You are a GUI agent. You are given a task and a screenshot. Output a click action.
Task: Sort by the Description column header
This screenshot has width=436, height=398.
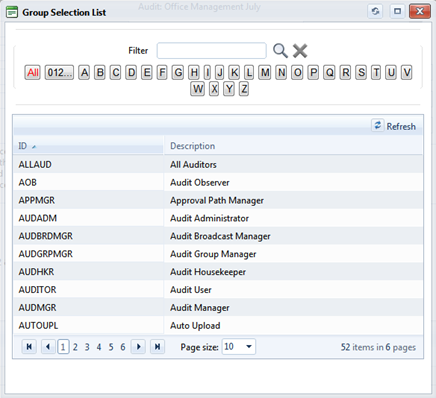[x=293, y=146]
